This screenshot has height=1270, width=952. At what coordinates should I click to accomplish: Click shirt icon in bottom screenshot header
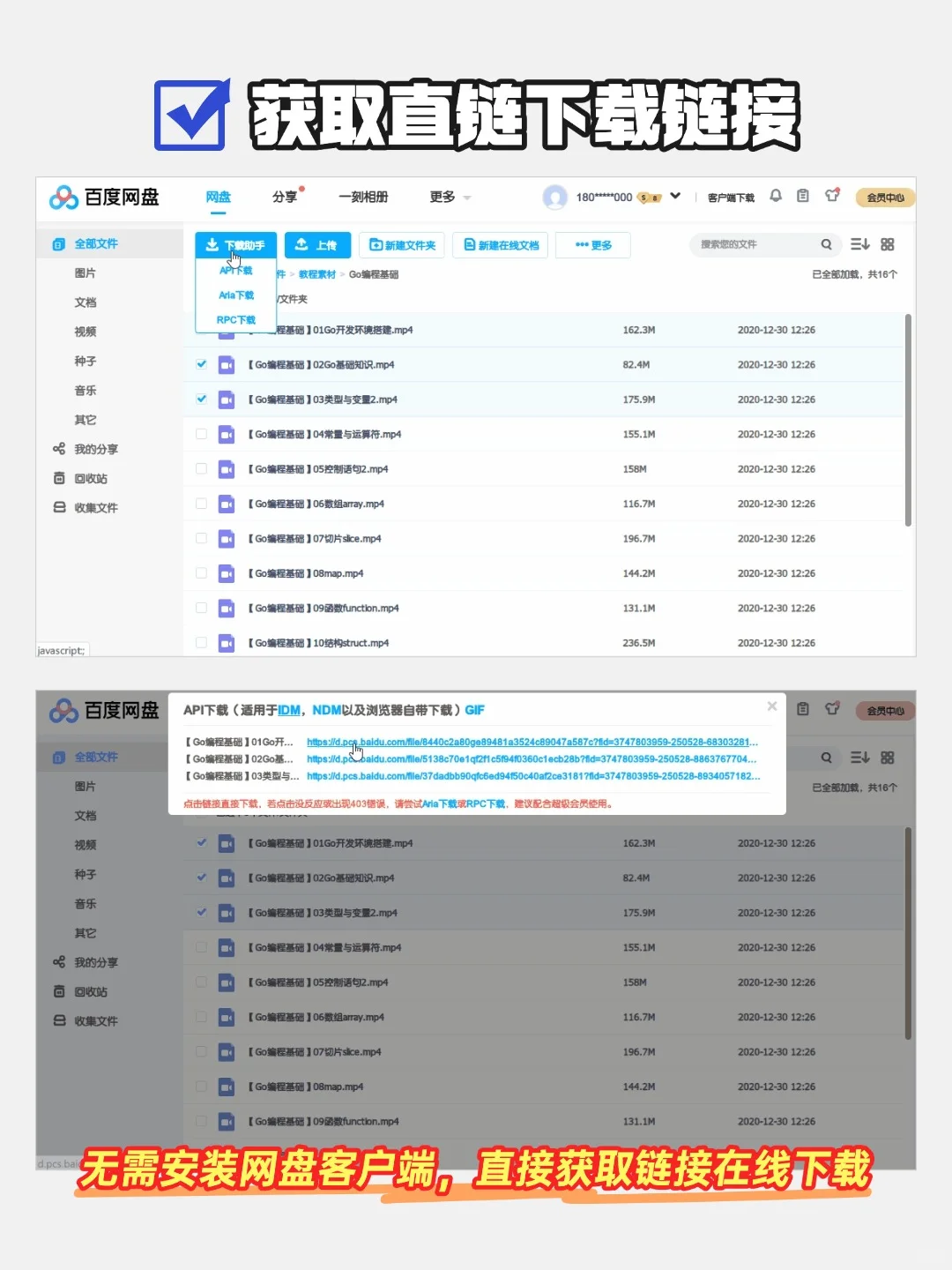coord(832,709)
